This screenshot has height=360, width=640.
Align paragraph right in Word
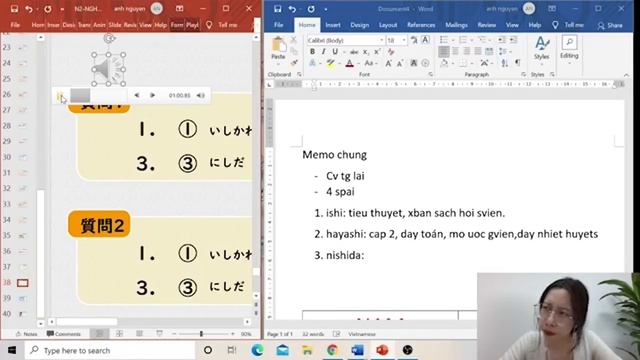click(467, 52)
